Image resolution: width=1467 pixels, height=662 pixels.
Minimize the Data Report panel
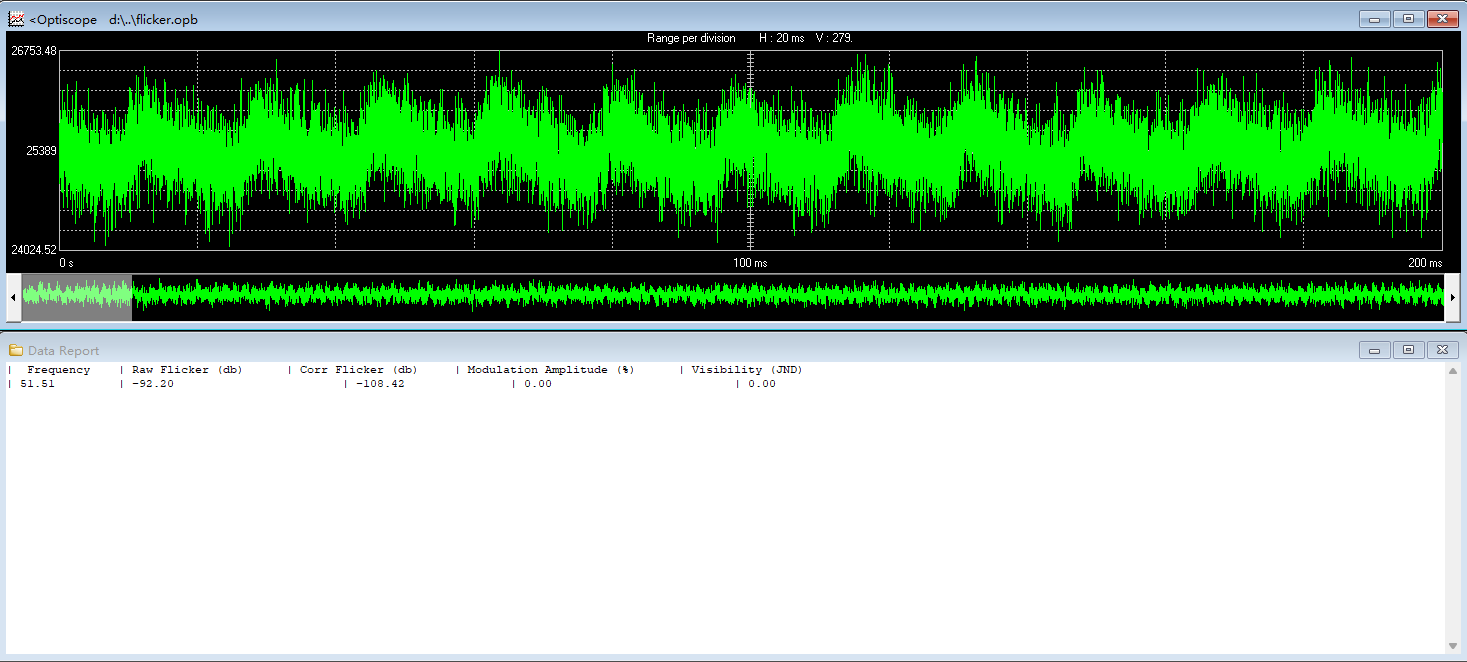[x=1375, y=350]
